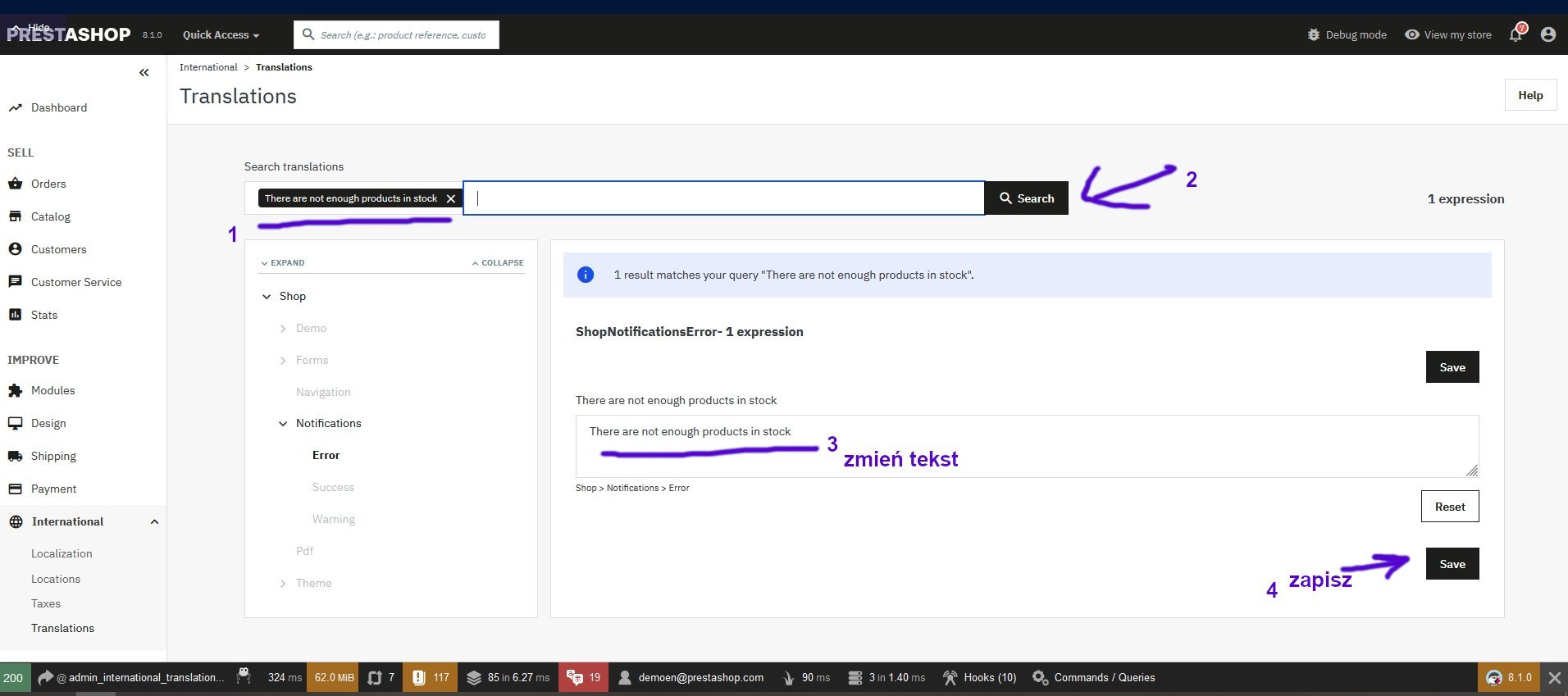Focus the top bar product search field
Image resolution: width=1568 pixels, height=696 pixels.
[x=396, y=34]
